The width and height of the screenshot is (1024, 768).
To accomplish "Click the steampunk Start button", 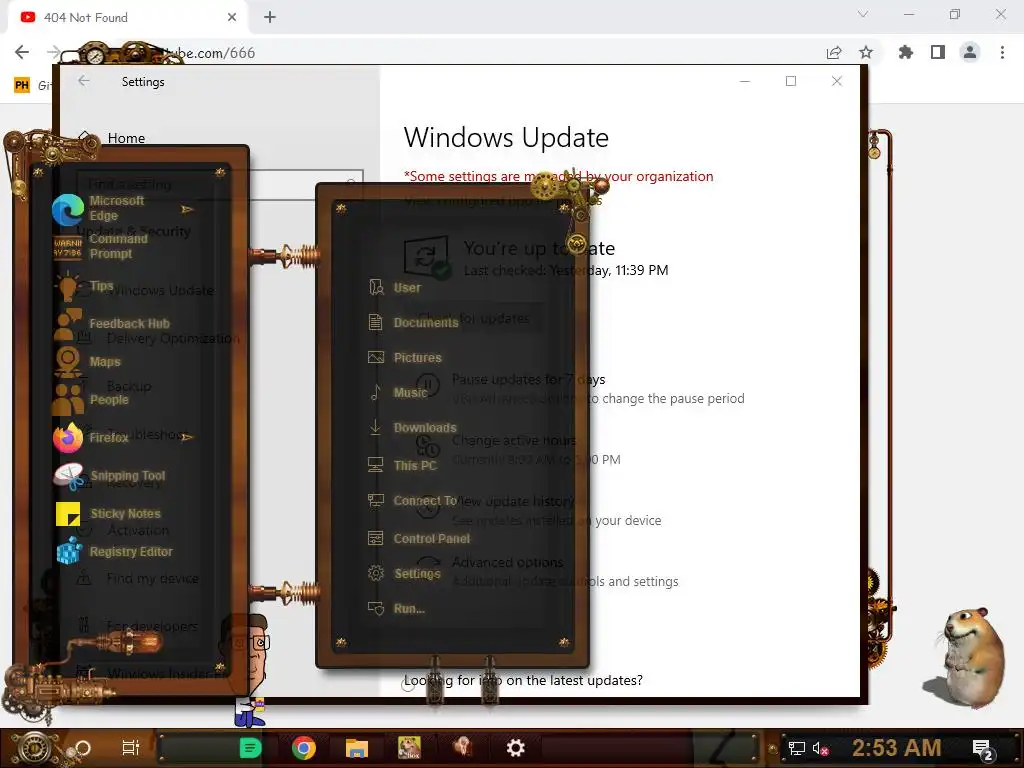I will point(34,748).
